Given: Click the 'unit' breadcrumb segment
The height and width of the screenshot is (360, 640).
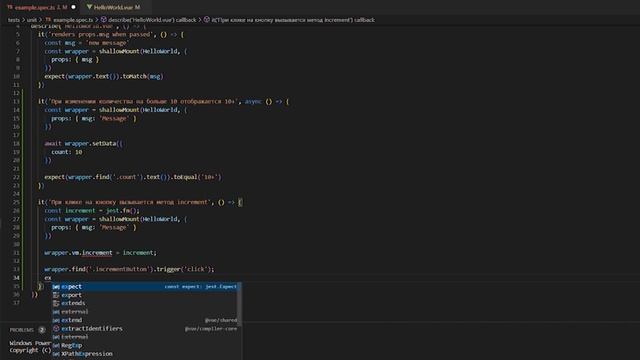Looking at the screenshot, I should pyautogui.click(x=32, y=20).
